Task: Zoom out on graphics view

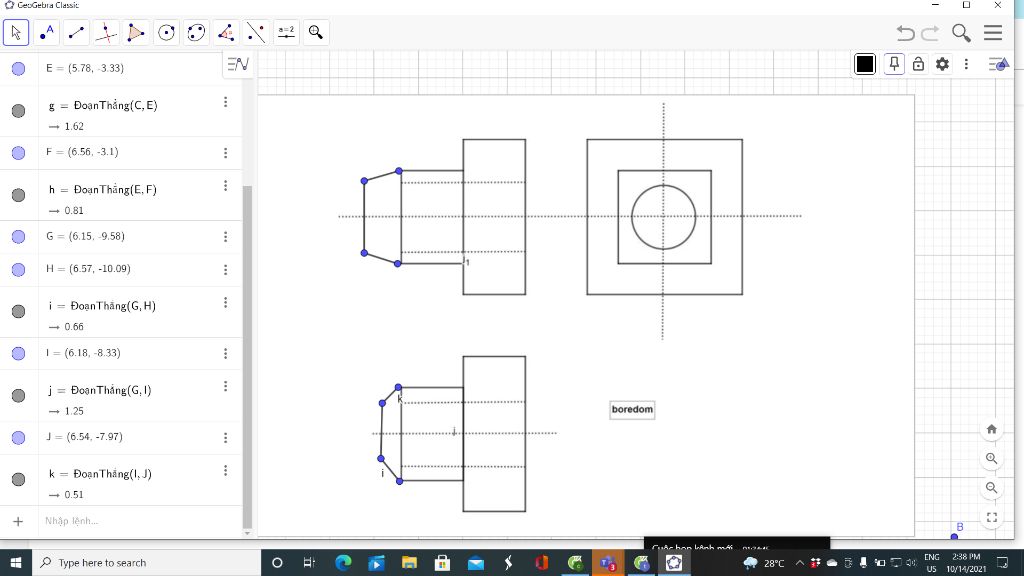Action: 991,488
